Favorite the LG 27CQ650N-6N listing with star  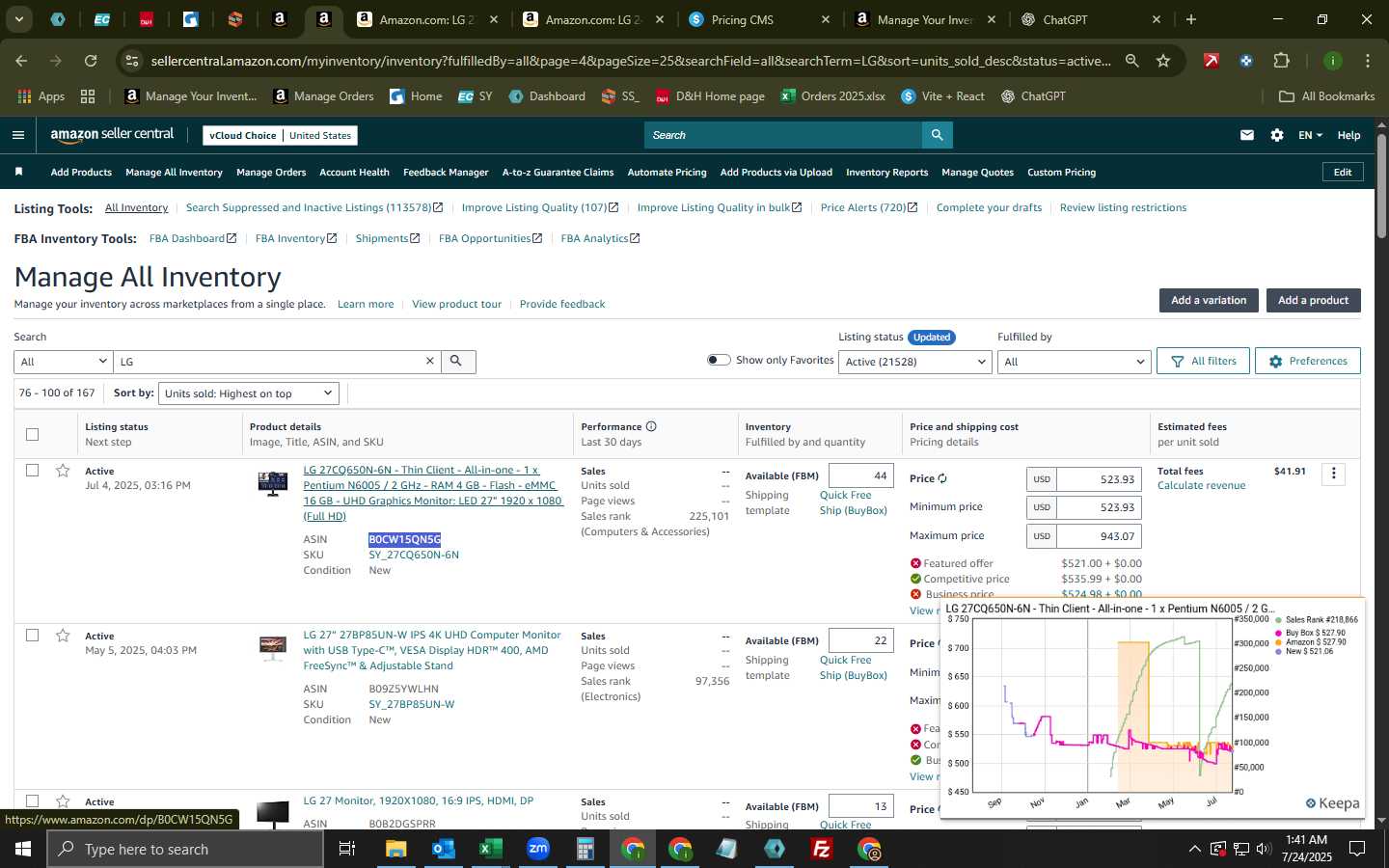[x=63, y=471]
